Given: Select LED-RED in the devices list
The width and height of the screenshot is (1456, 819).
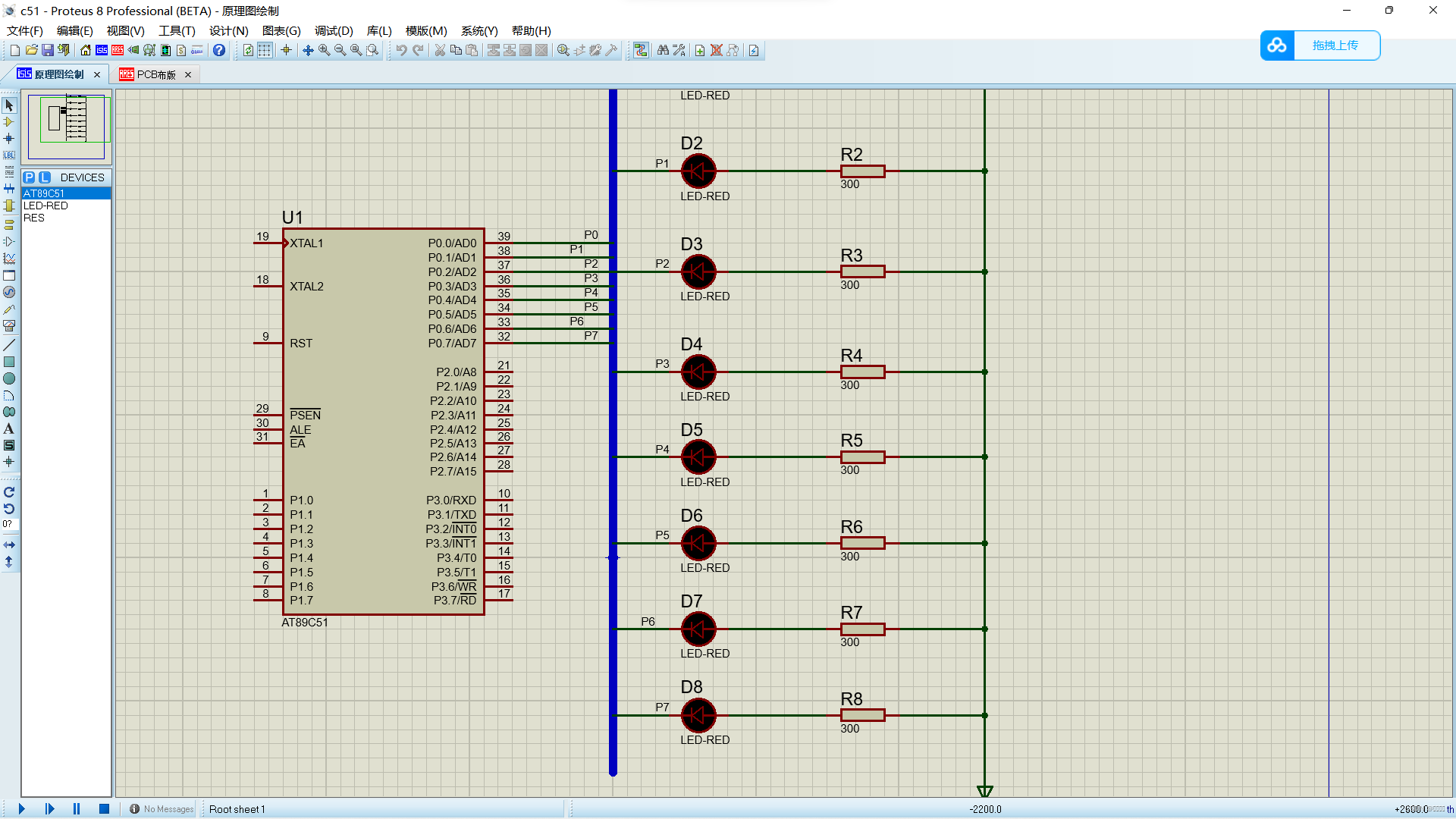Looking at the screenshot, I should (x=45, y=206).
